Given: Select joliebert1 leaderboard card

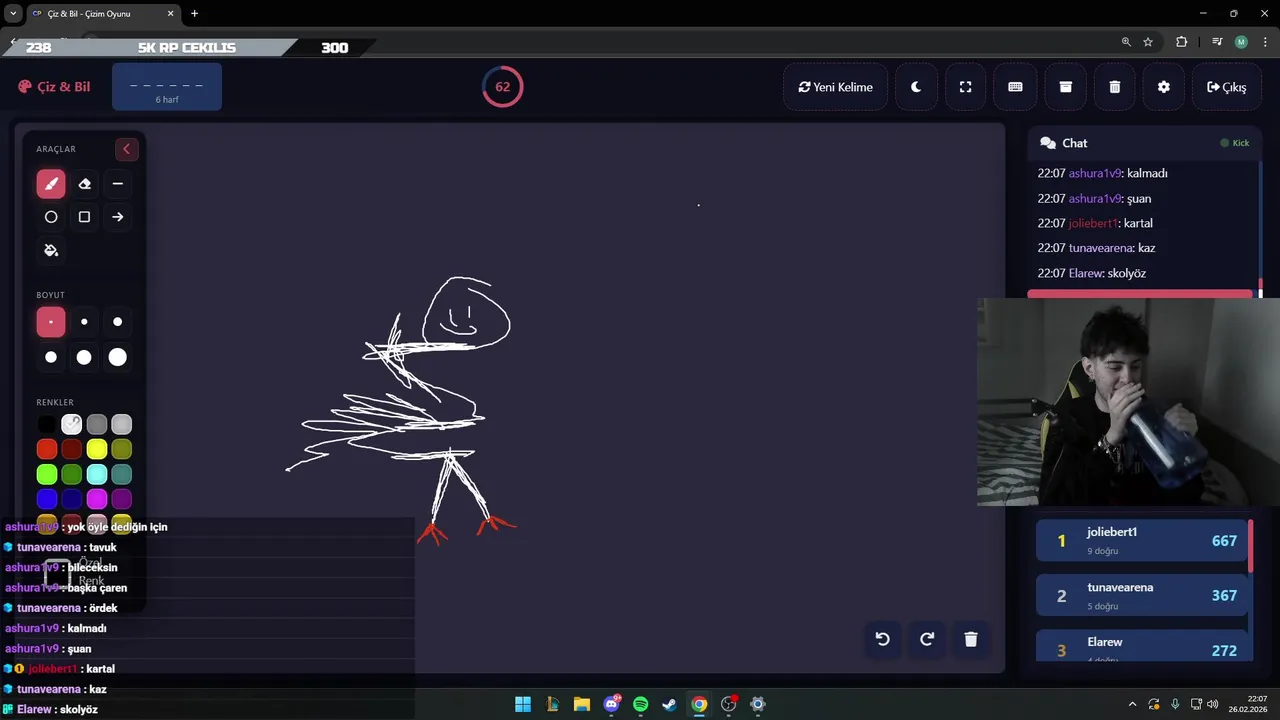Looking at the screenshot, I should click(1141, 541).
